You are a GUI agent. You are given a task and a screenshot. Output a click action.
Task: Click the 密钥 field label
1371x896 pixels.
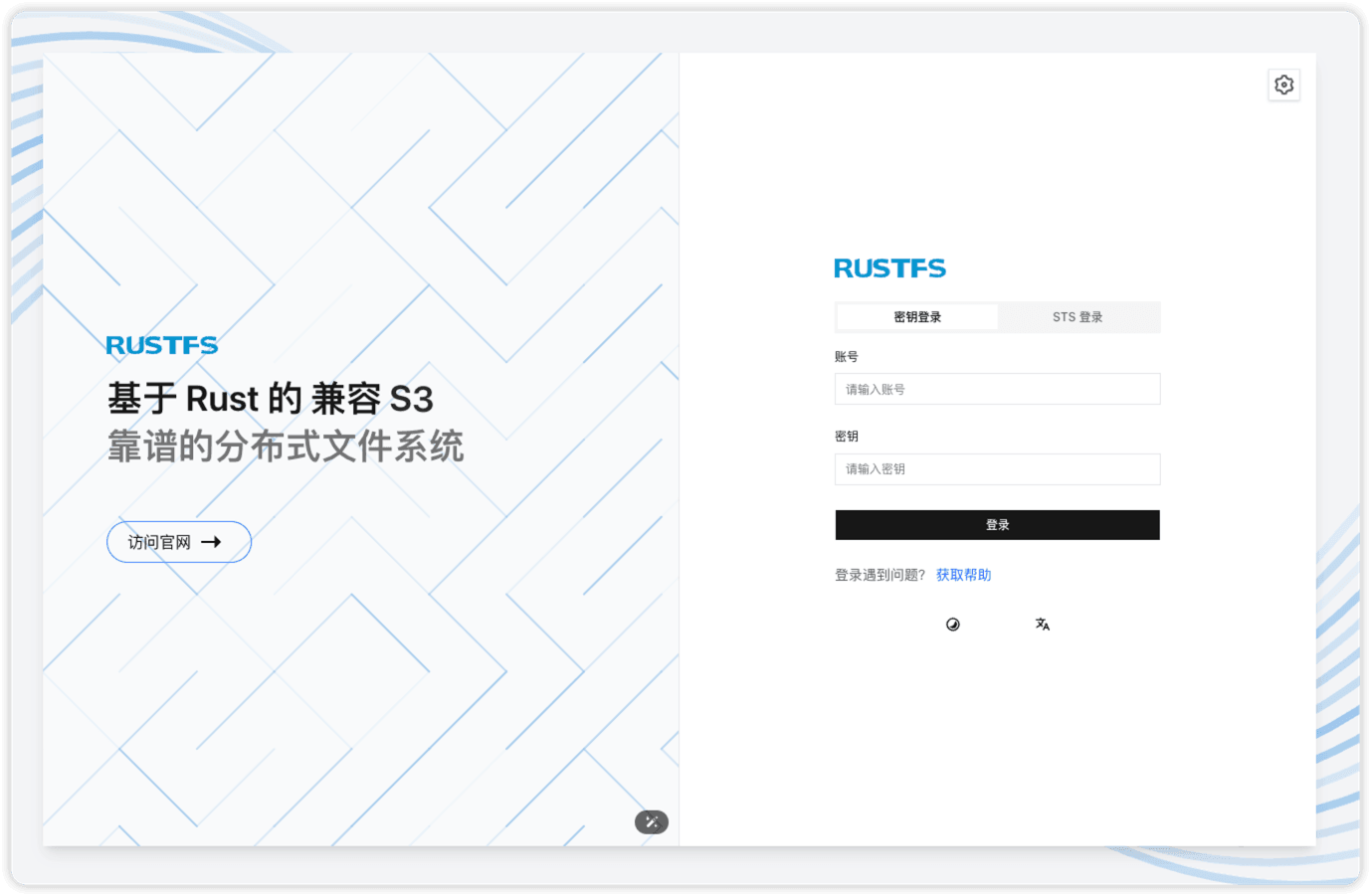[x=846, y=436]
